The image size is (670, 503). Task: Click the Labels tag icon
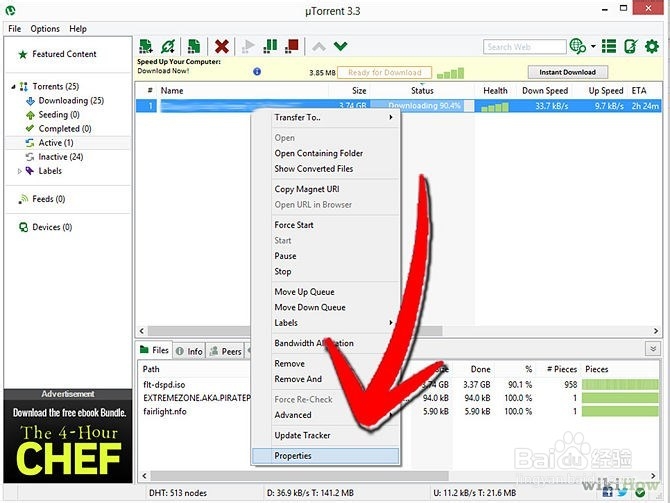pos(29,171)
